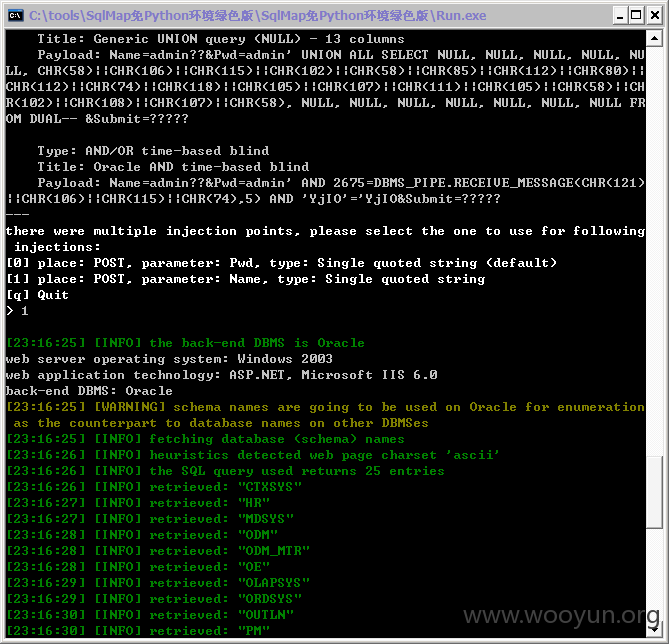Click the retrieved "CTXSYS" line
Viewport: 669px width, 644px height.
[154, 487]
